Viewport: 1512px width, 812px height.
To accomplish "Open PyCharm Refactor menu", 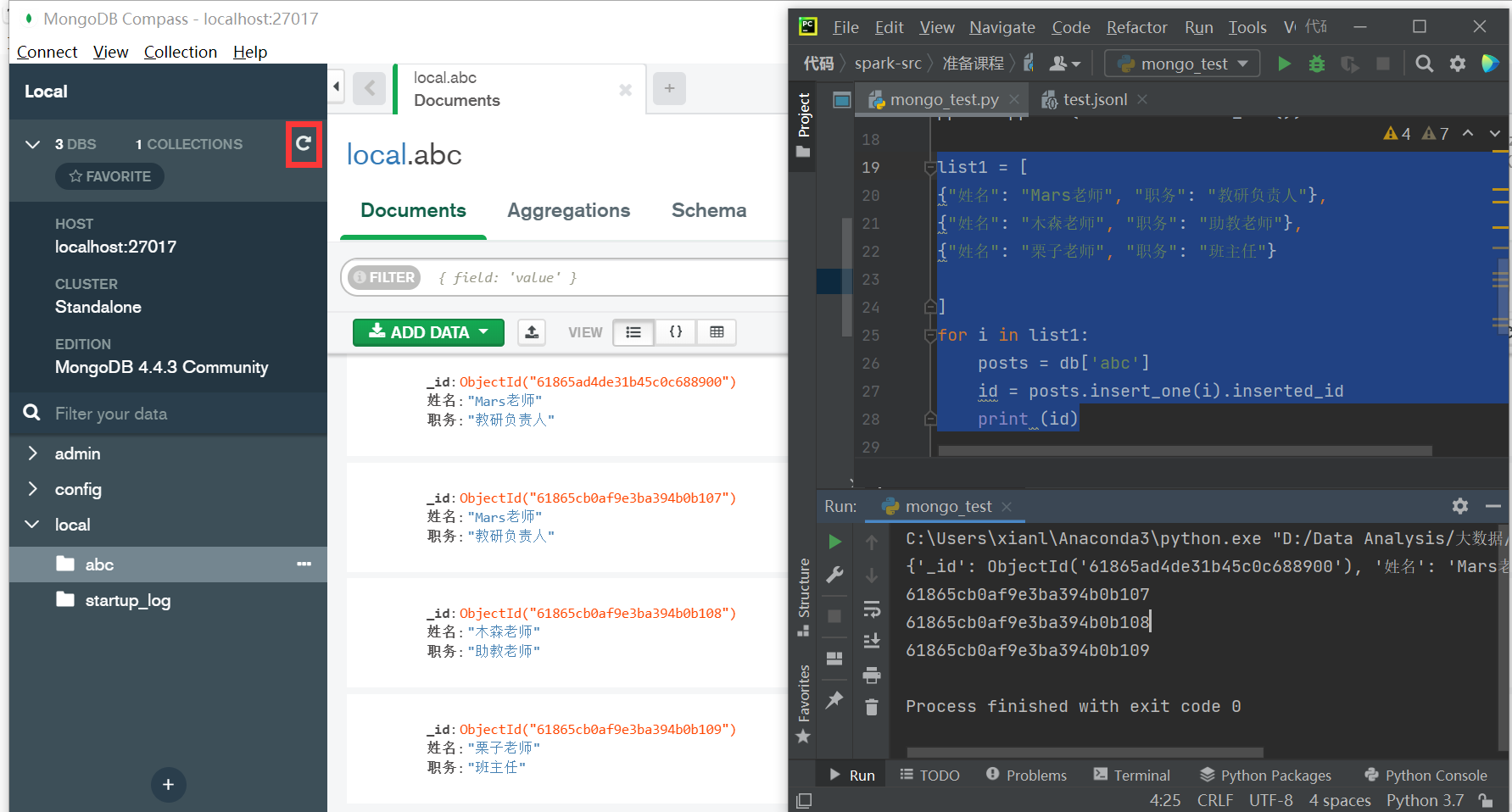I will [x=1136, y=27].
